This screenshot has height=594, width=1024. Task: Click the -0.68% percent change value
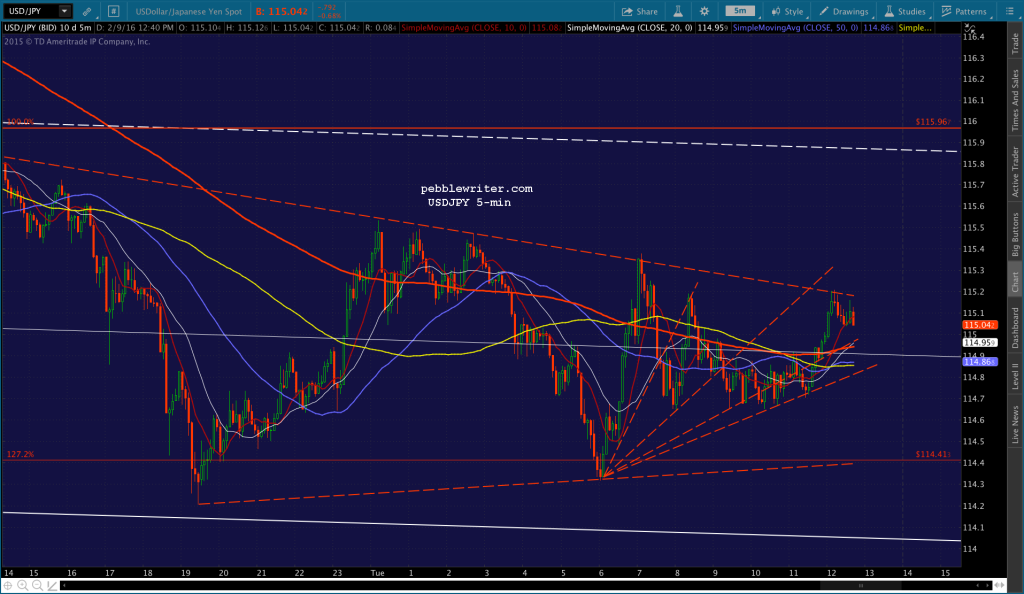pyautogui.click(x=327, y=15)
